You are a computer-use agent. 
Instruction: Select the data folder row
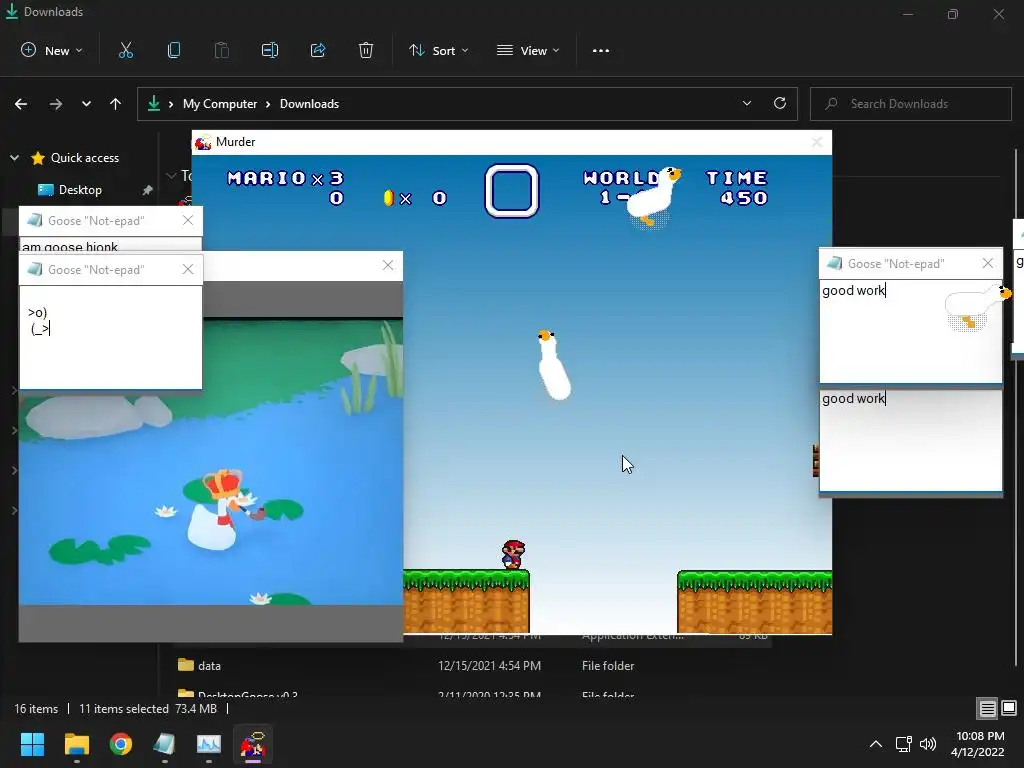click(470, 665)
